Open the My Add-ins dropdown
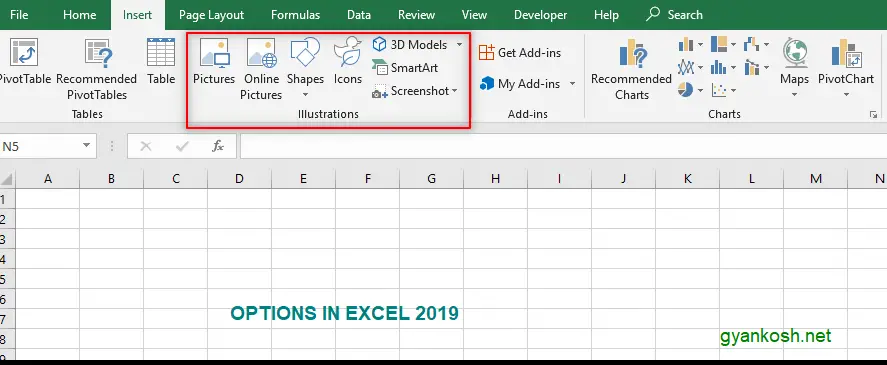Viewport: 887px width, 365px height. click(x=572, y=84)
